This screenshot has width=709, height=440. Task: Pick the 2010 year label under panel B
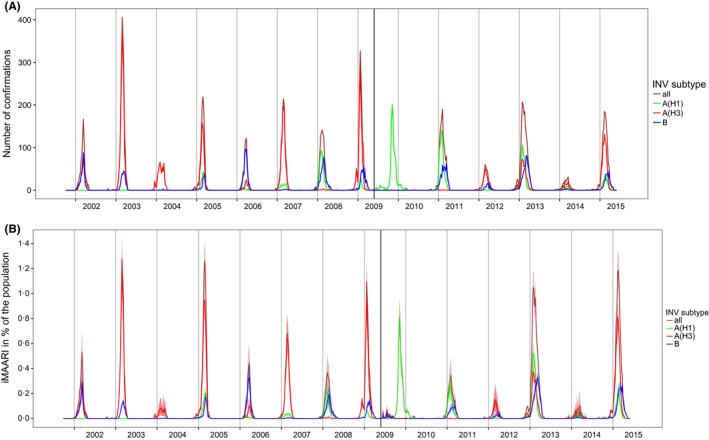click(x=426, y=435)
